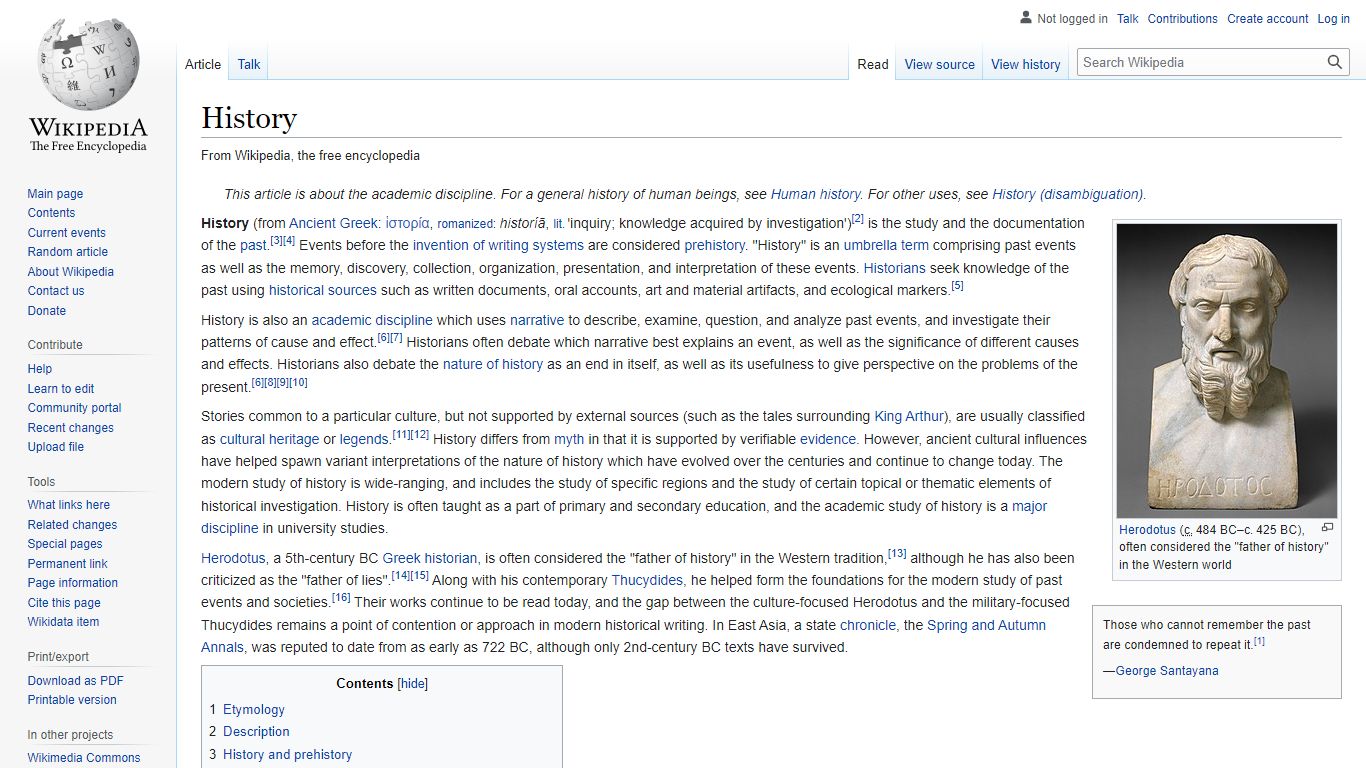Enlarge the Herodotus image via the expand icon
The height and width of the screenshot is (768, 1366).
(x=1327, y=528)
